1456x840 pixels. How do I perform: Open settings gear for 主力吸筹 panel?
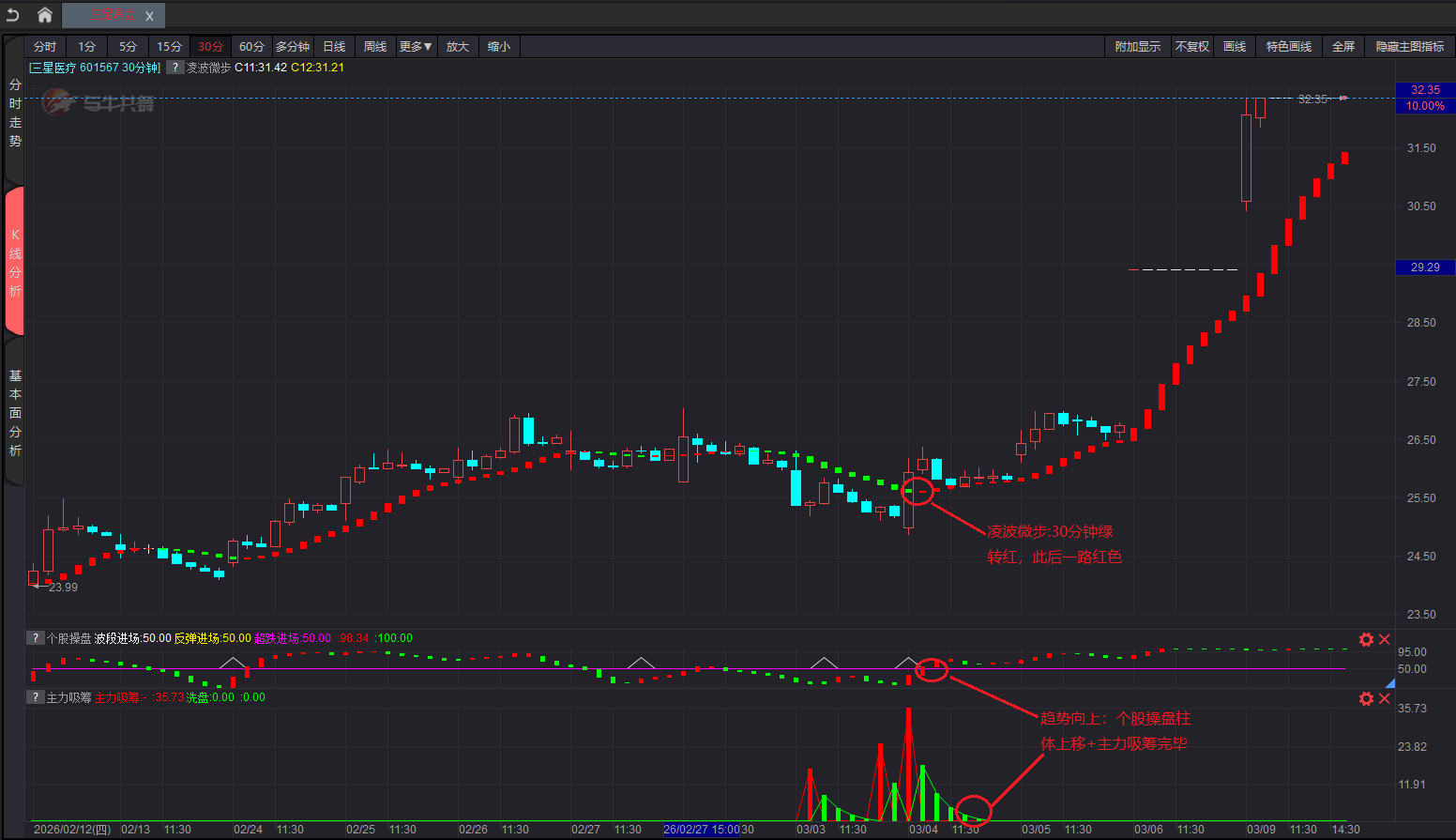(x=1366, y=698)
